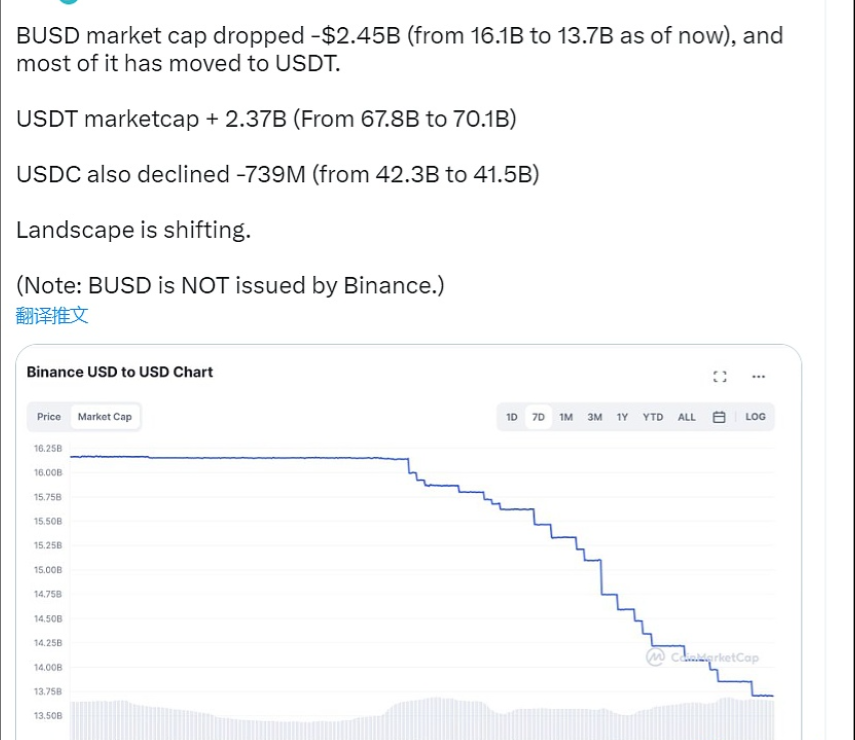
Task: Switch chart to Price view
Action: [x=49, y=417]
